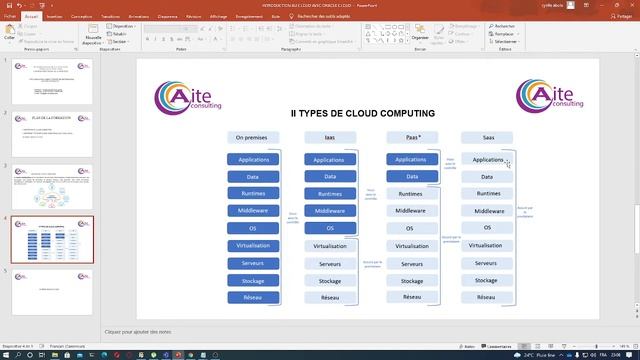Share with the Partager button
This screenshot has height=360, width=640.
tap(621, 16)
